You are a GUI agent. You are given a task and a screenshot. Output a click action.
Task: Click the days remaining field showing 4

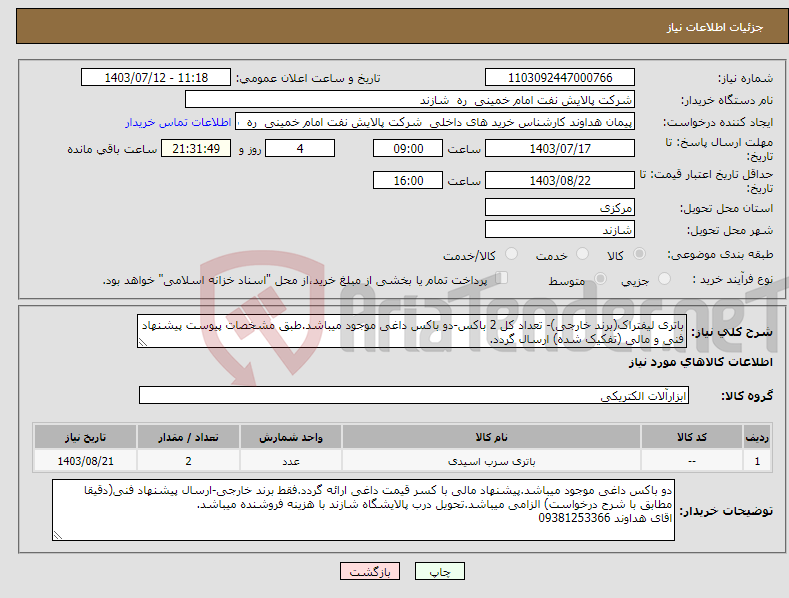click(300, 148)
